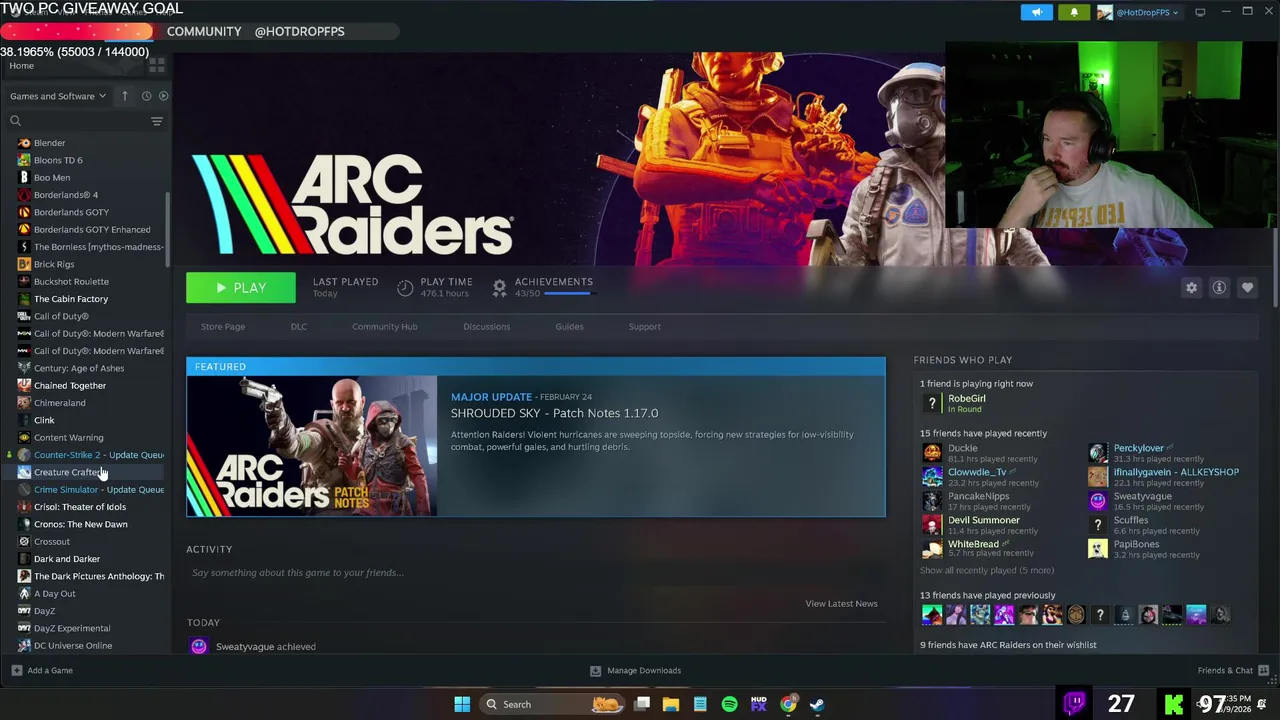
Task: Open the Discussions tab
Action: point(487,327)
